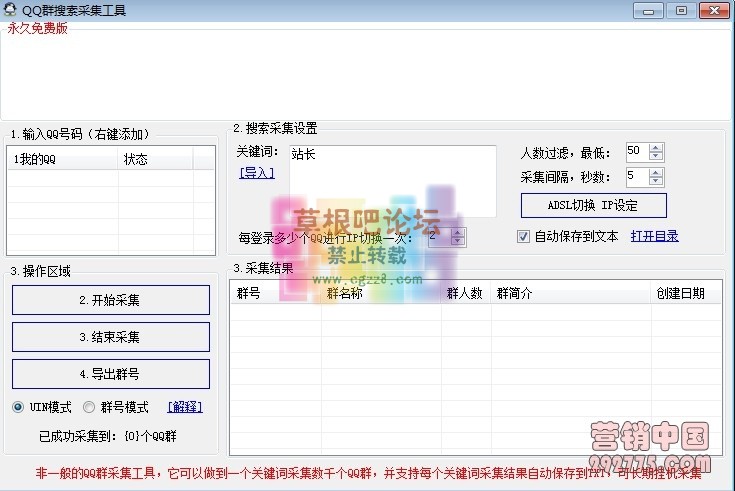The width and height of the screenshot is (735, 491).
Task: Click the 3.结束采集 button
Action: [x=111, y=337]
